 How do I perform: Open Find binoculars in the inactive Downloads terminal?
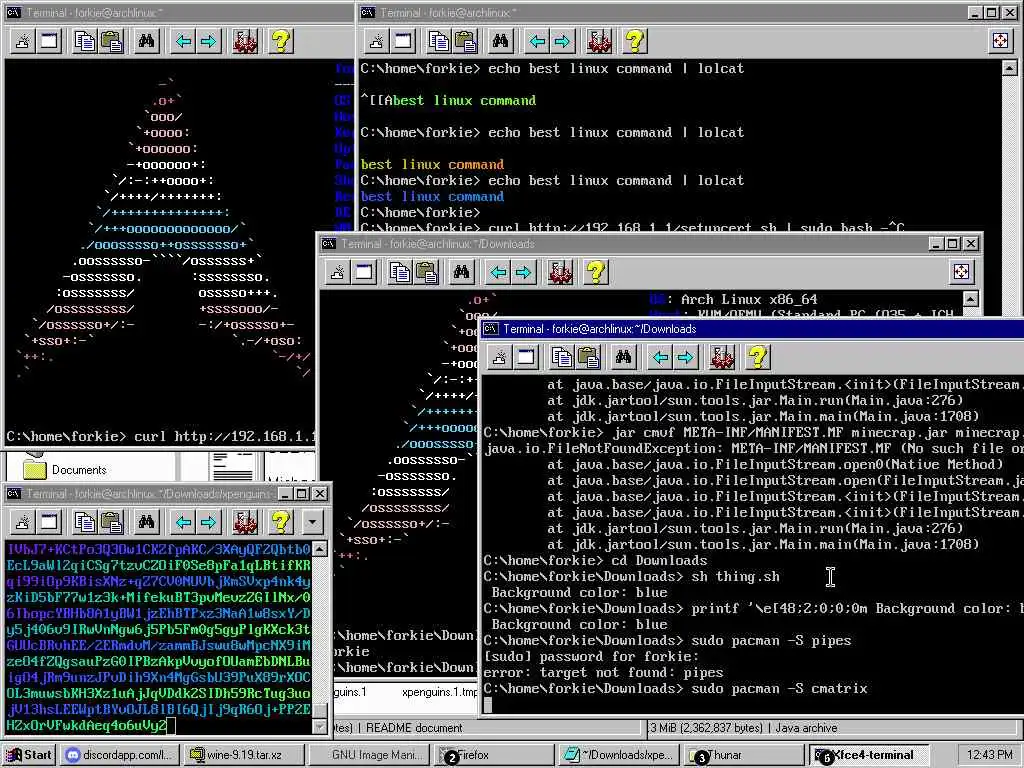click(x=462, y=272)
